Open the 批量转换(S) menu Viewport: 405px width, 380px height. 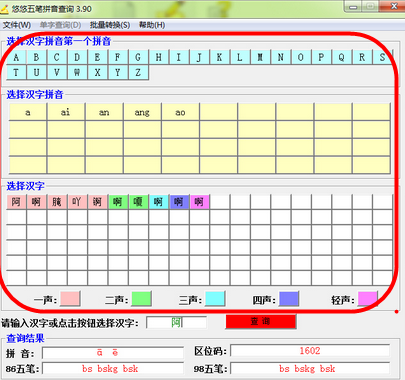tap(110, 25)
